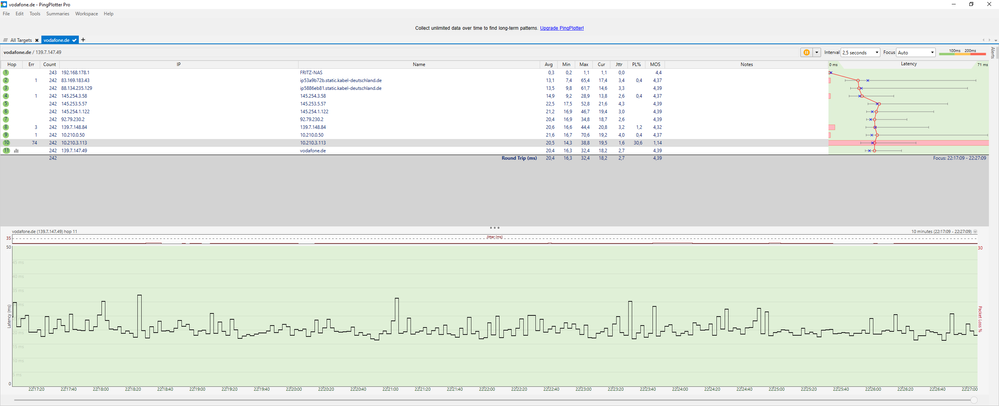Image resolution: width=999 pixels, height=406 pixels.
Task: Click the horizontal timeline scrollbar at the bottom
Action: pyautogui.click(x=494, y=400)
